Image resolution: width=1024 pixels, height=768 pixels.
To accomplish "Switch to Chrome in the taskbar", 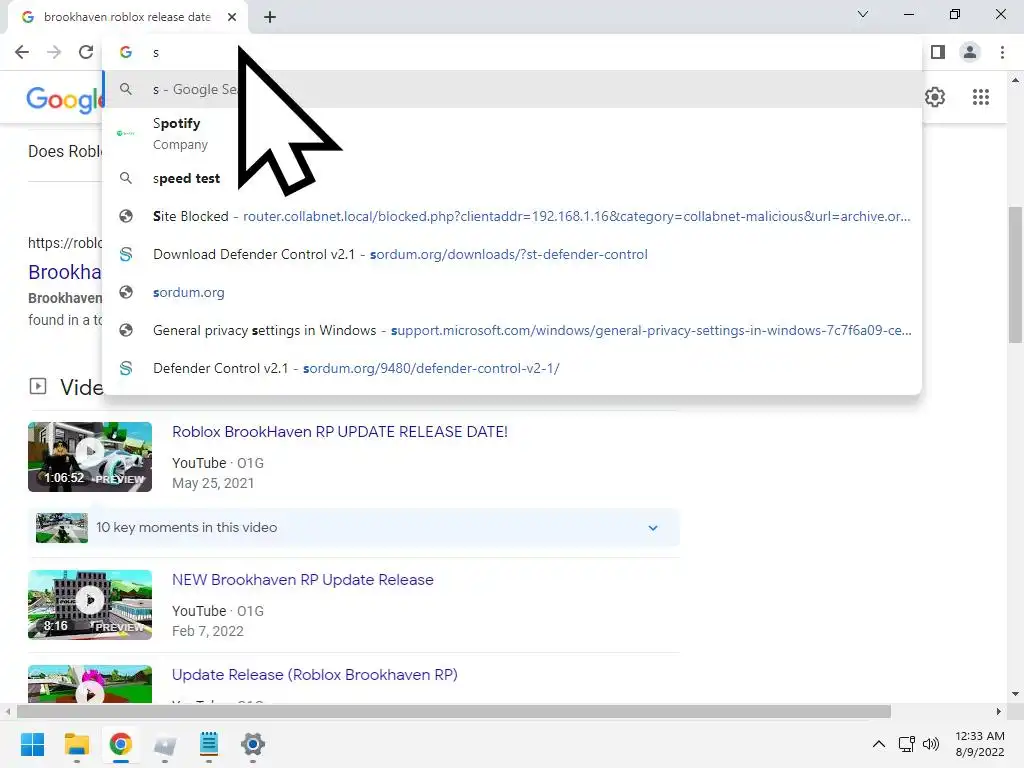I will (x=120, y=744).
